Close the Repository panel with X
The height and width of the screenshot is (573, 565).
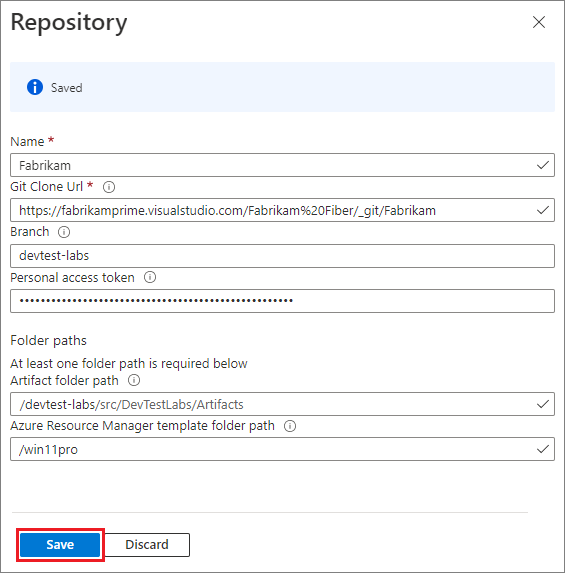(539, 22)
